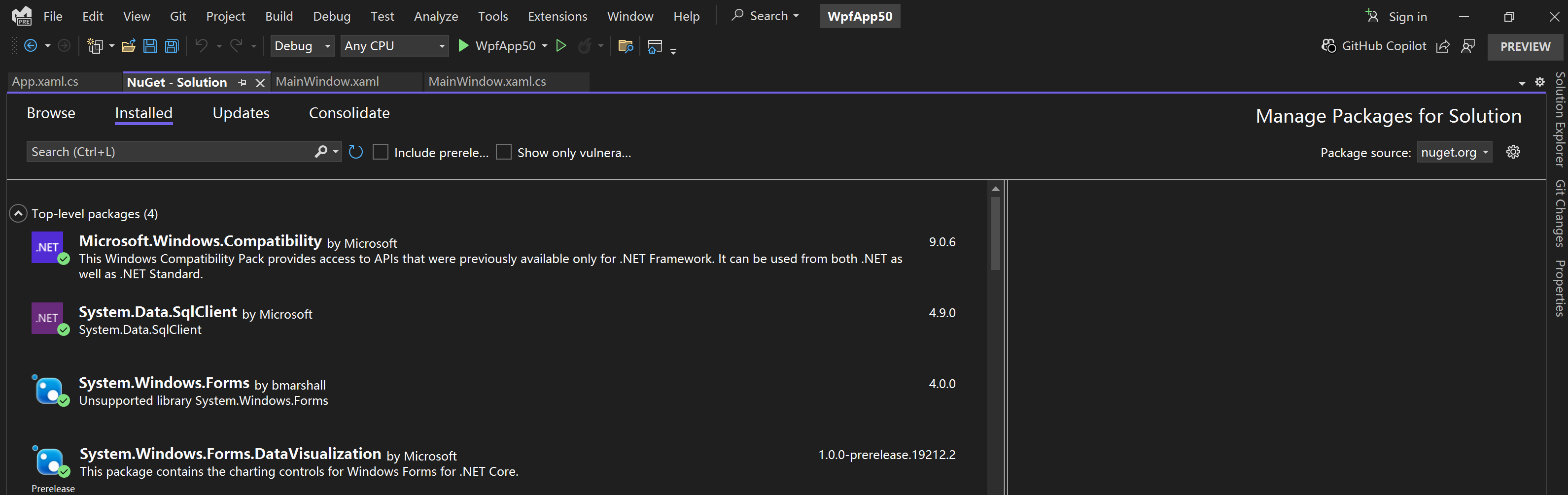This screenshot has width=1568, height=495.
Task: Click the magnifier icon in the package search box
Action: point(321,151)
